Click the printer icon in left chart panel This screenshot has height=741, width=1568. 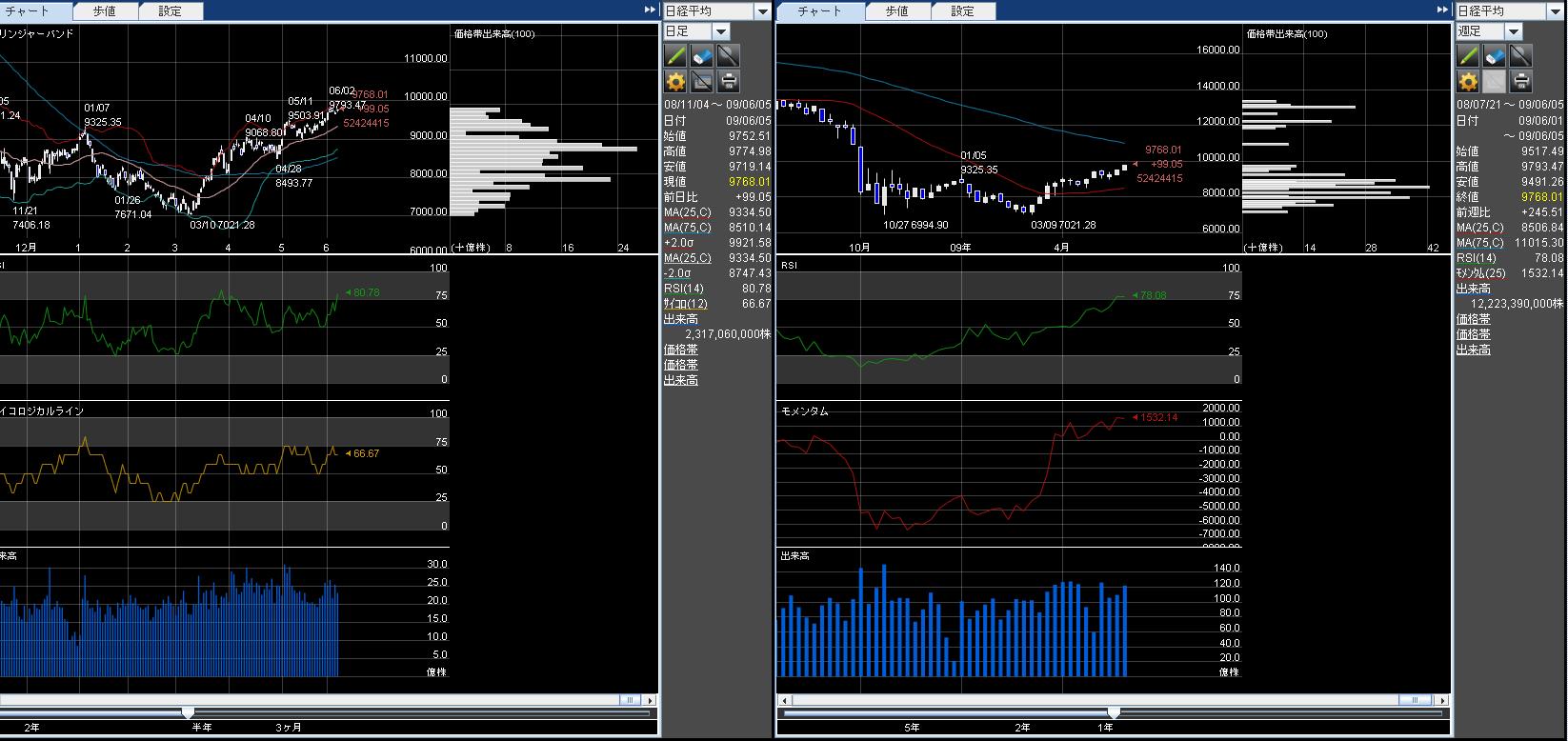click(x=729, y=81)
